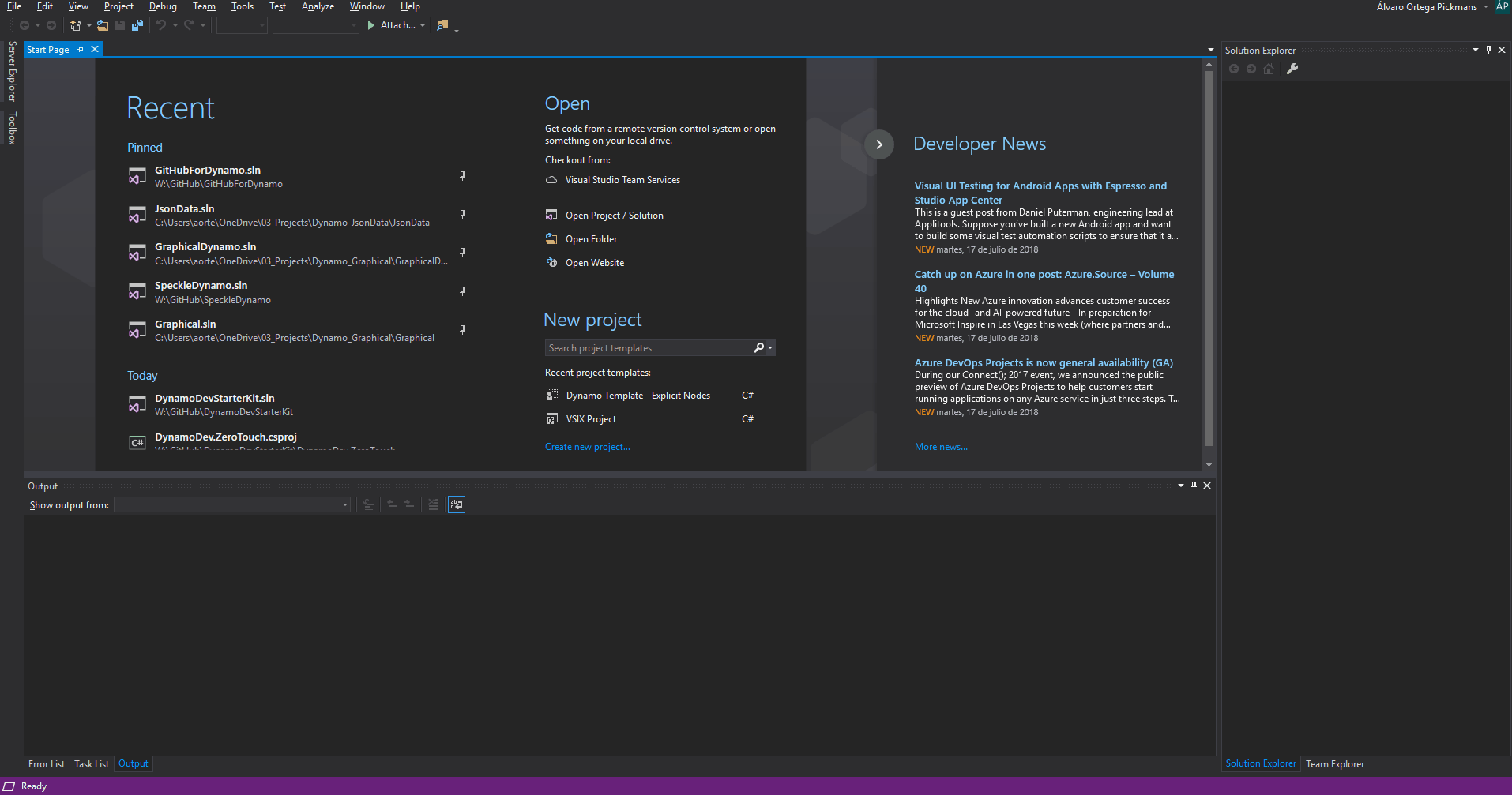
Task: Click the template search magnifier icon
Action: [x=758, y=348]
